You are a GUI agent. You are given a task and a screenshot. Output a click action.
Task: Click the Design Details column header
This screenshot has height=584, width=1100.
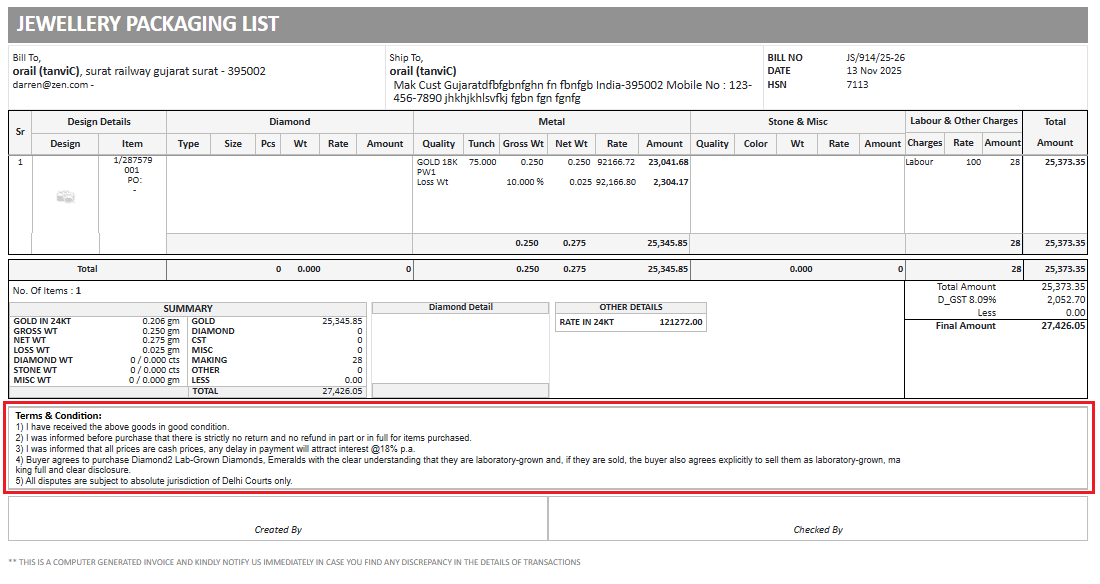tap(99, 122)
